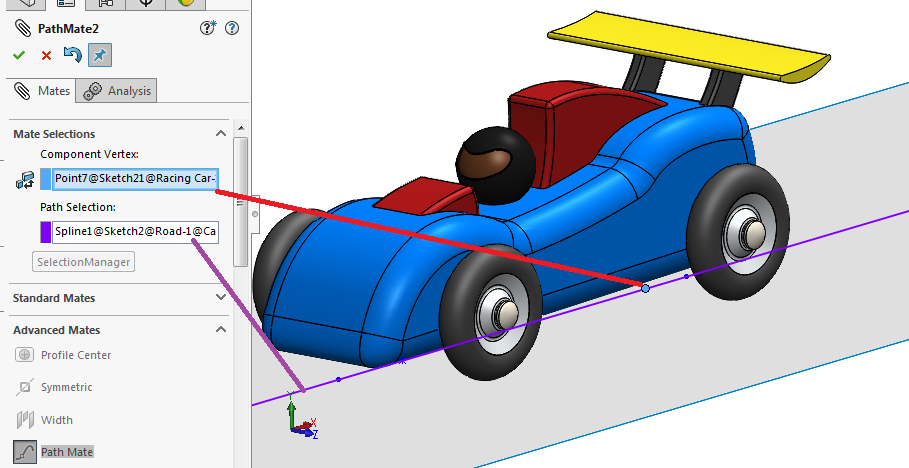Click the yellow rear spoiler of the car
The width and height of the screenshot is (909, 468).
tap(689, 47)
